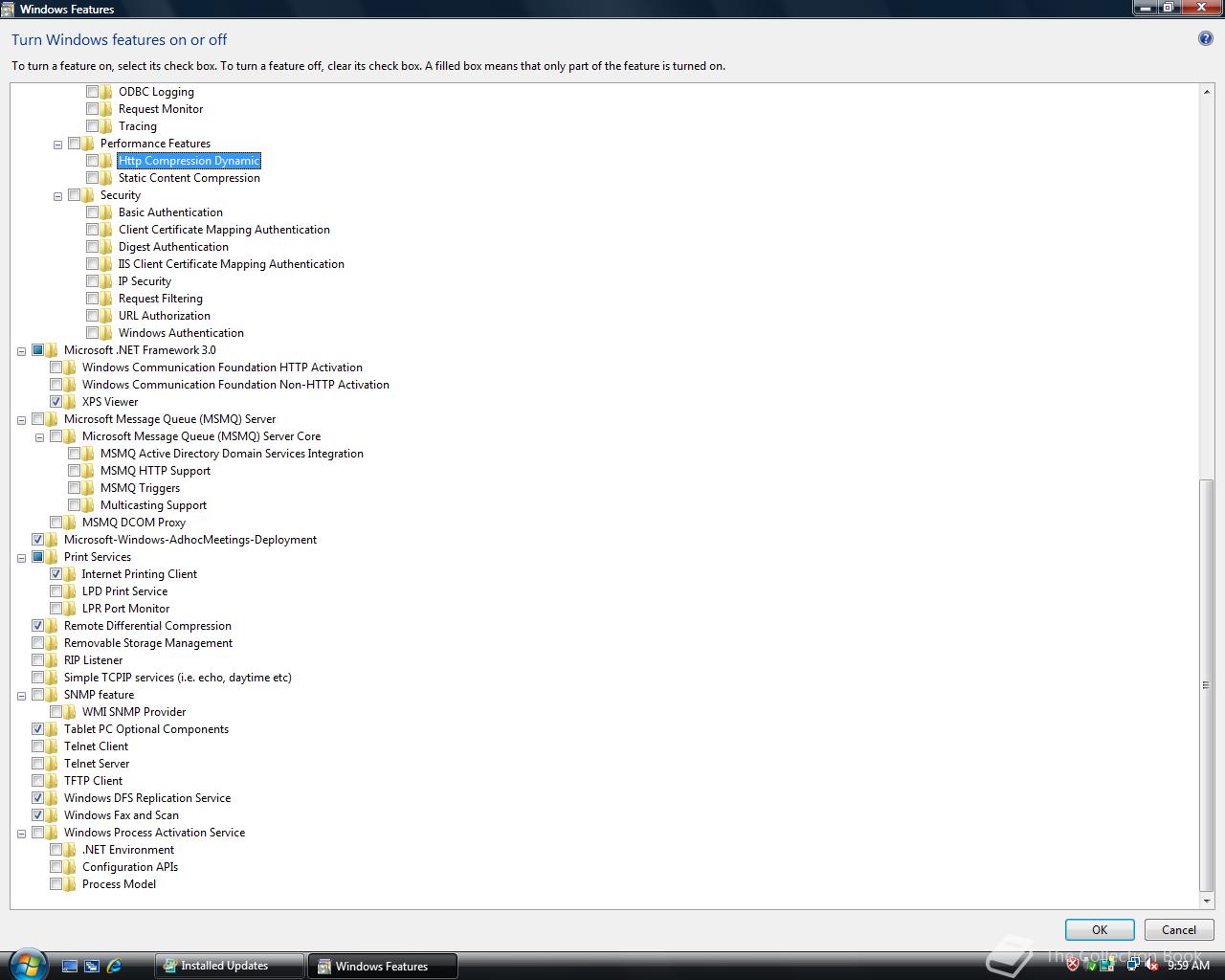Confirm changes with OK button
This screenshot has width=1225, height=980.
(1100, 929)
